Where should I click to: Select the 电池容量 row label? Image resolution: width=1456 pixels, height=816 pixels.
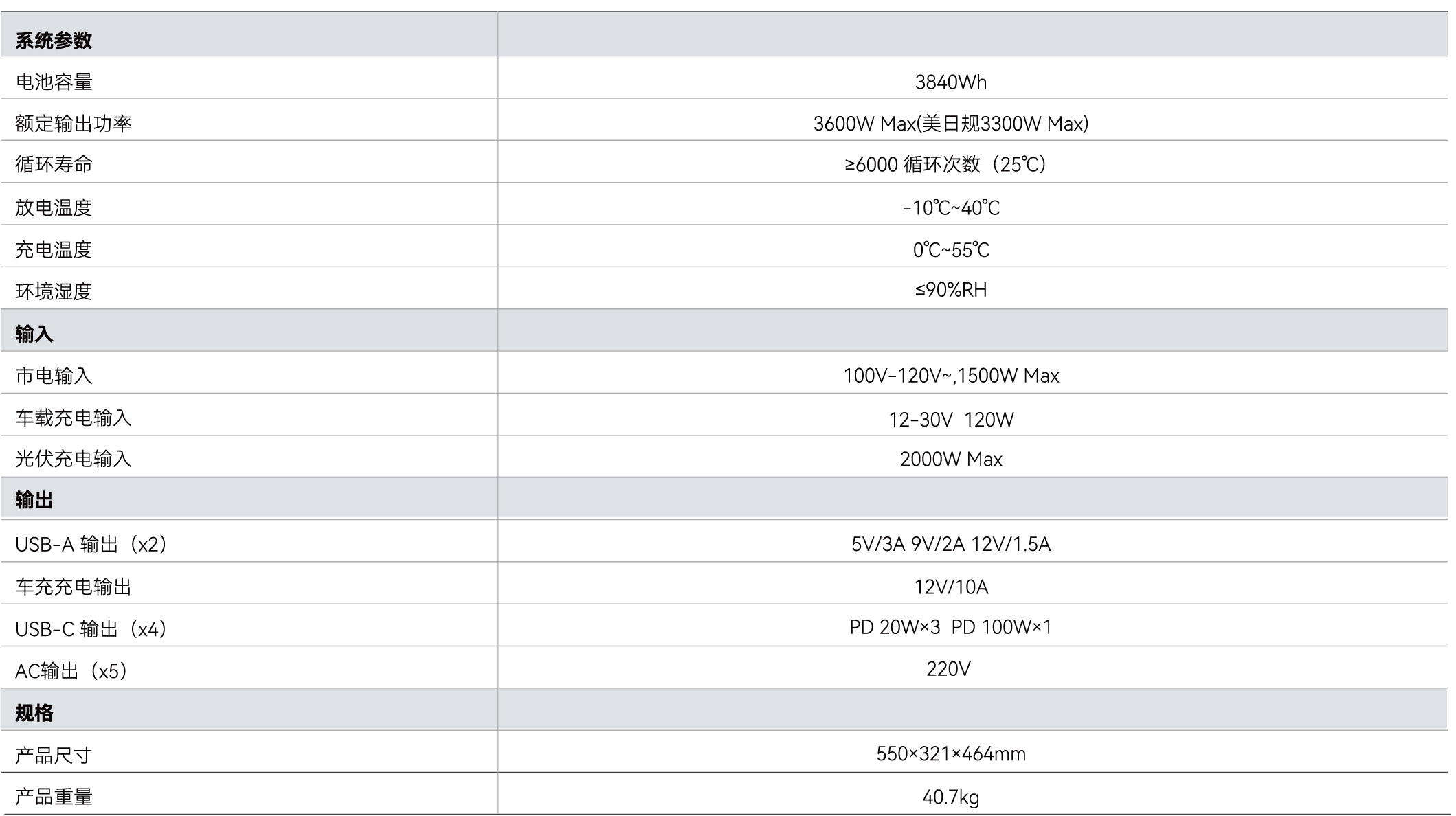point(54,82)
